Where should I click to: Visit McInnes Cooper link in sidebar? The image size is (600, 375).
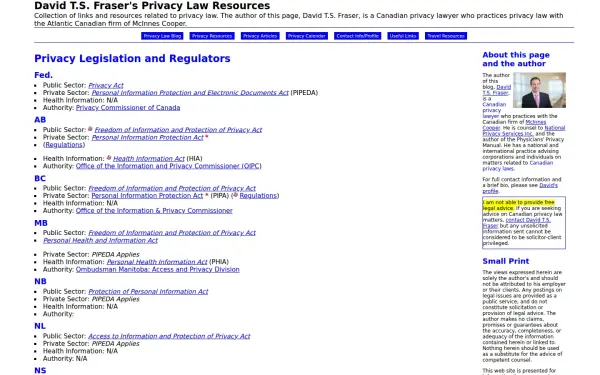[514, 125]
